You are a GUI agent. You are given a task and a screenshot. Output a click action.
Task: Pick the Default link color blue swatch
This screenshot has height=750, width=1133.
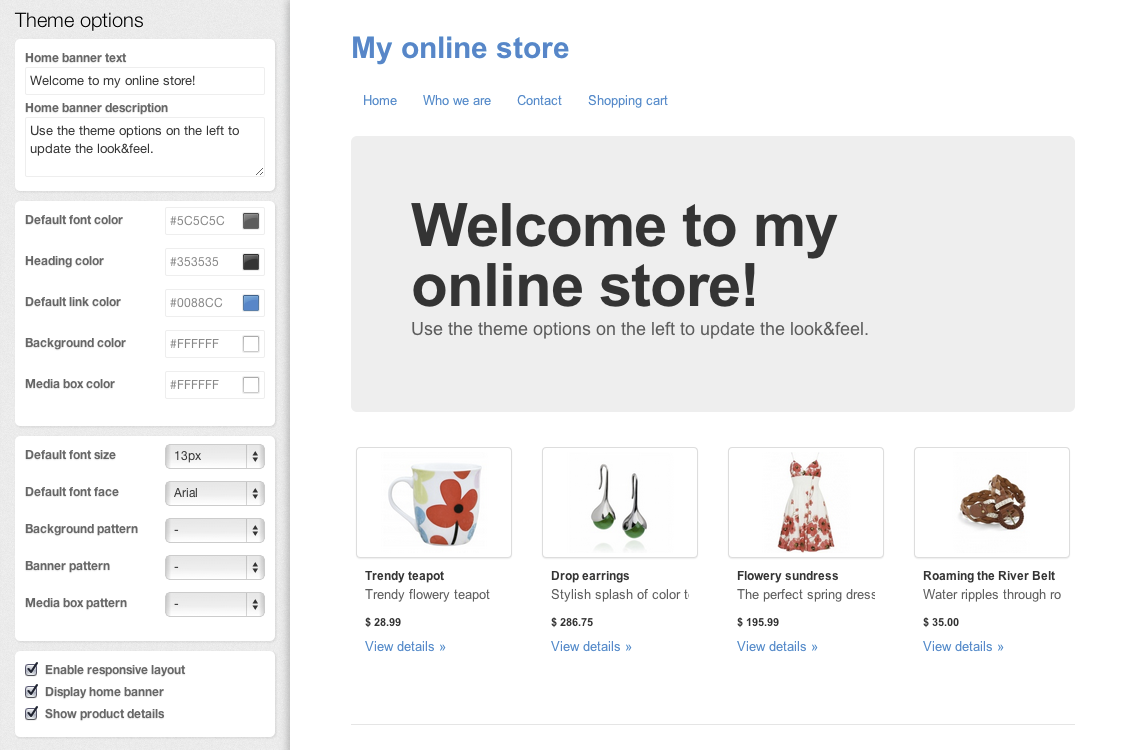click(251, 303)
